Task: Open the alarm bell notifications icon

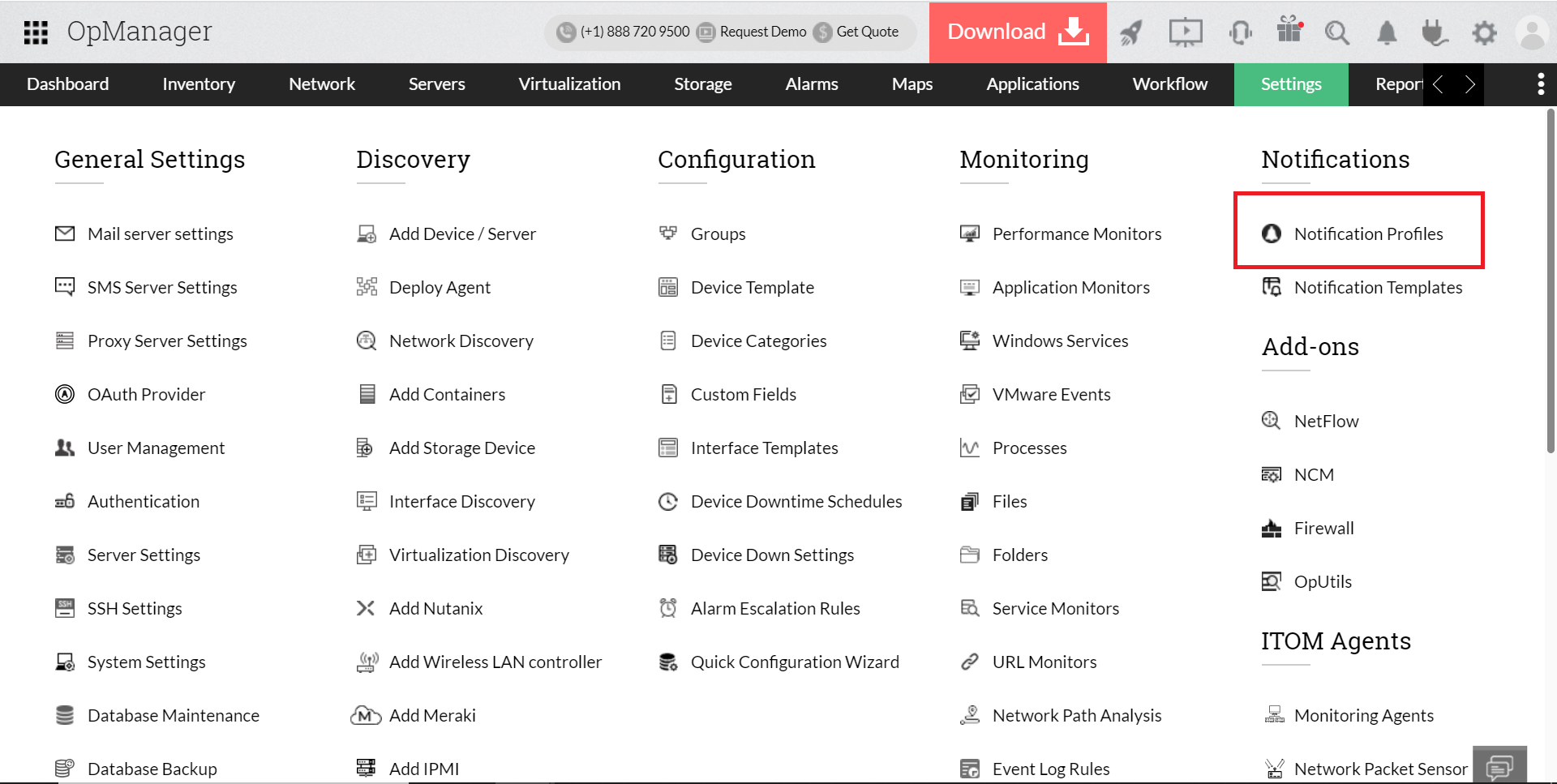Action: click(x=1387, y=32)
